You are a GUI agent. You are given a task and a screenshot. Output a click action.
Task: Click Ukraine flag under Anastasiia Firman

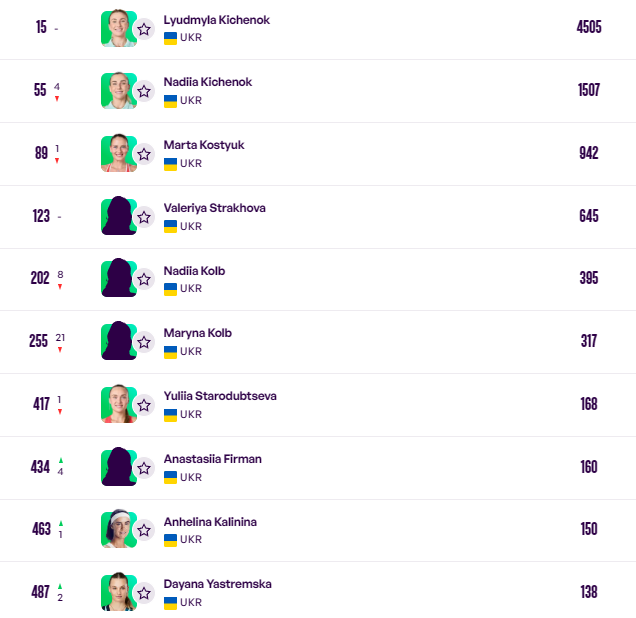tap(170, 477)
